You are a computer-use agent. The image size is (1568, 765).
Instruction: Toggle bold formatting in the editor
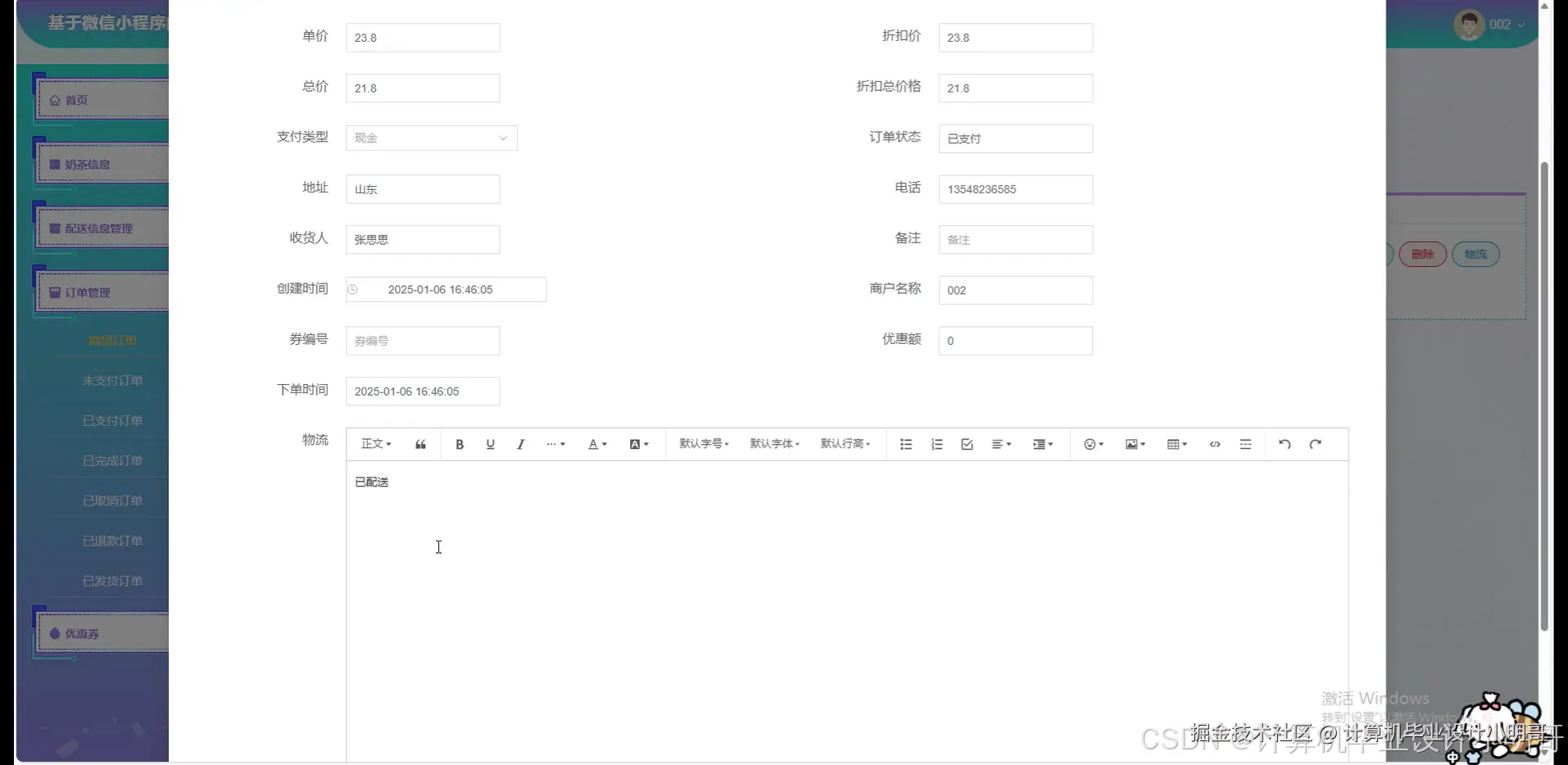click(x=460, y=444)
